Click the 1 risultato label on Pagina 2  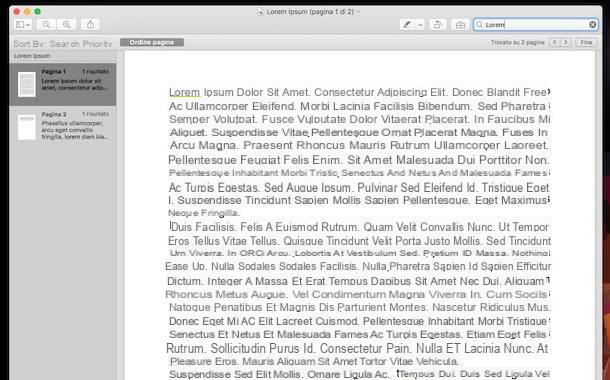[95, 114]
